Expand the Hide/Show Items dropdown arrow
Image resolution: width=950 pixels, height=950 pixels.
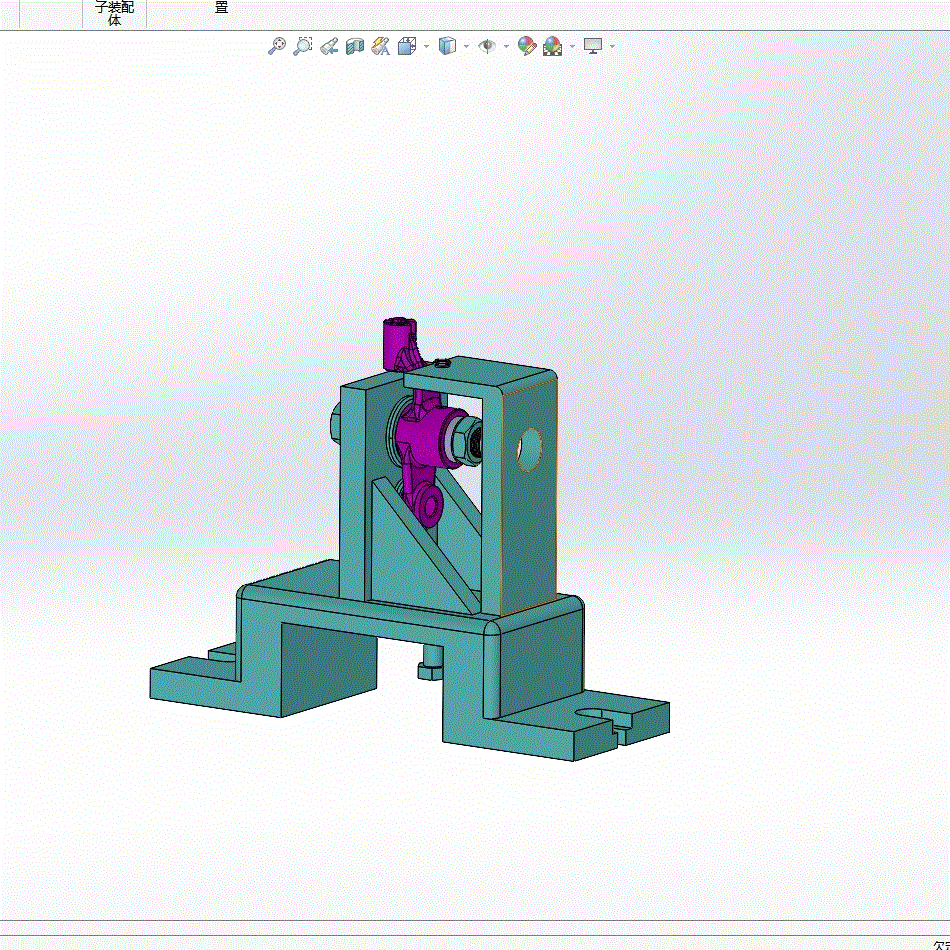(506, 46)
